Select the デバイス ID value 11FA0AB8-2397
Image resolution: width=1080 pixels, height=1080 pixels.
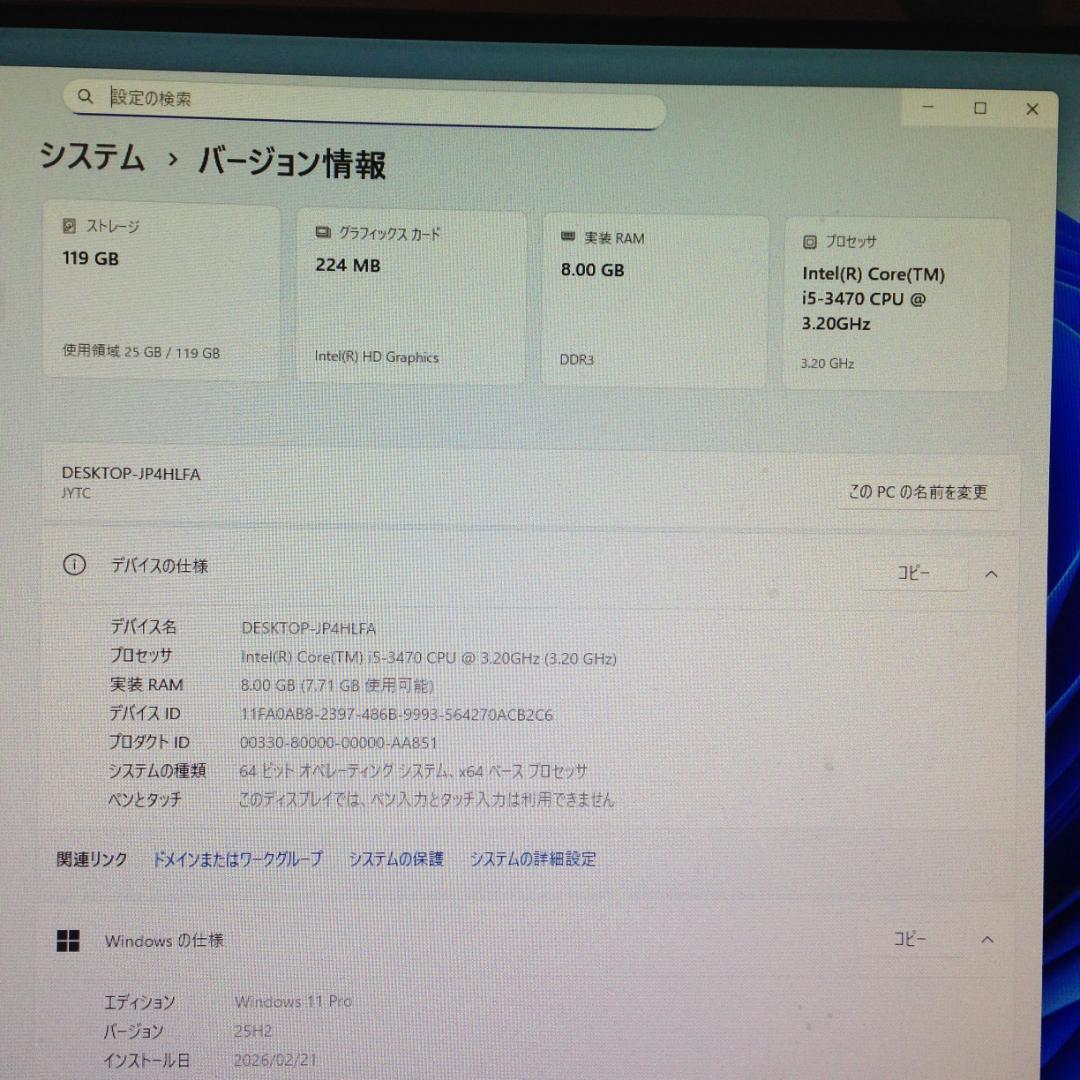click(397, 715)
